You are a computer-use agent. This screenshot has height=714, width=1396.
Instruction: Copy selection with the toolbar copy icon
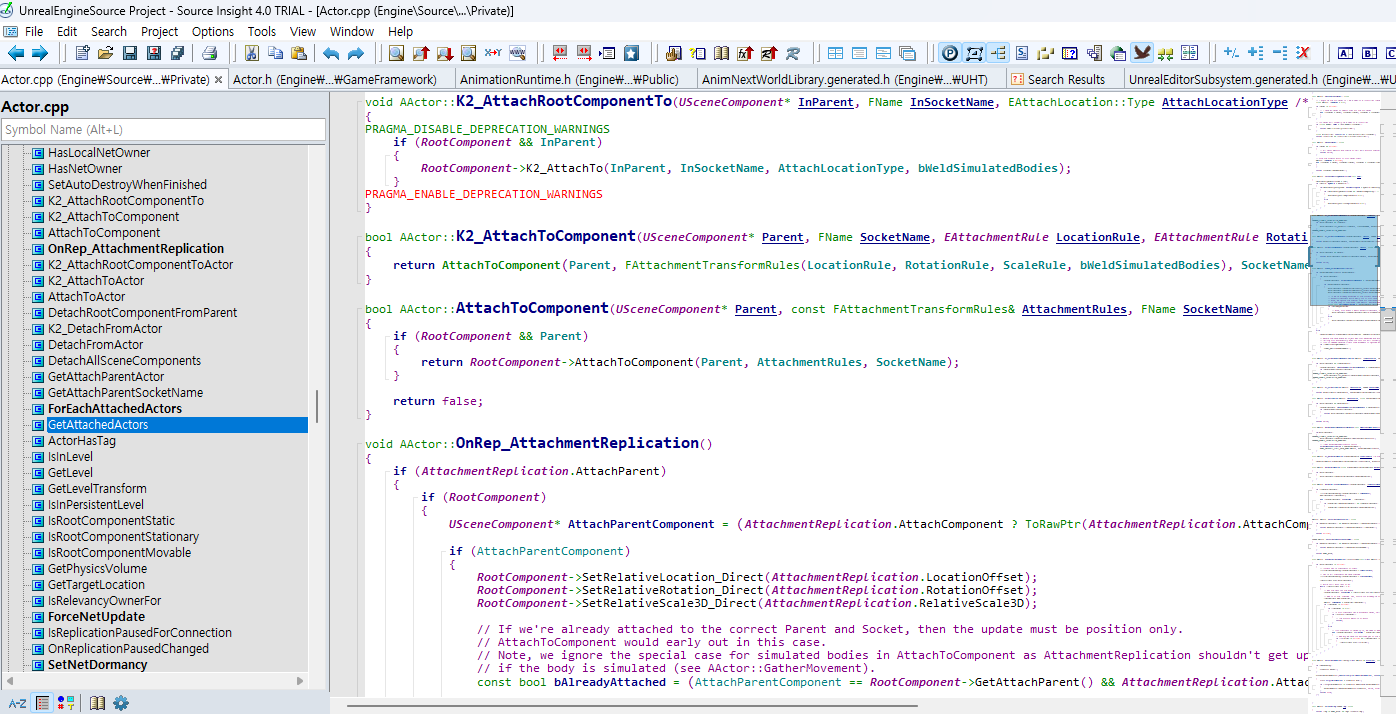(275, 53)
